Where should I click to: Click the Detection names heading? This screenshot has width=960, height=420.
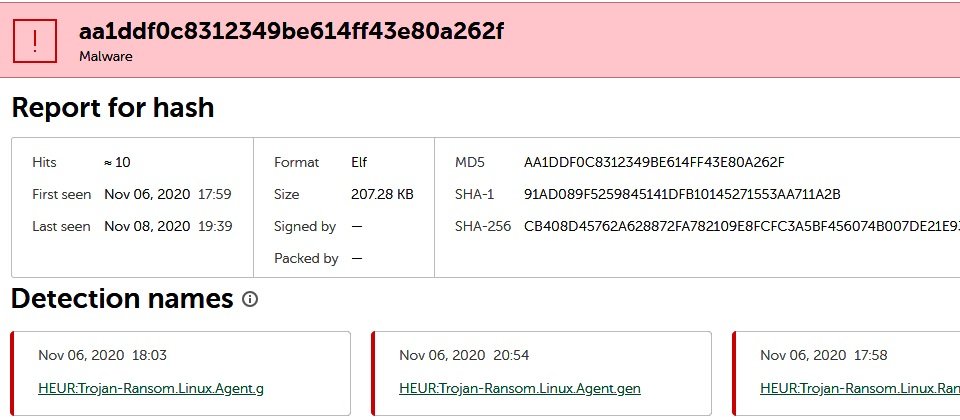122,299
